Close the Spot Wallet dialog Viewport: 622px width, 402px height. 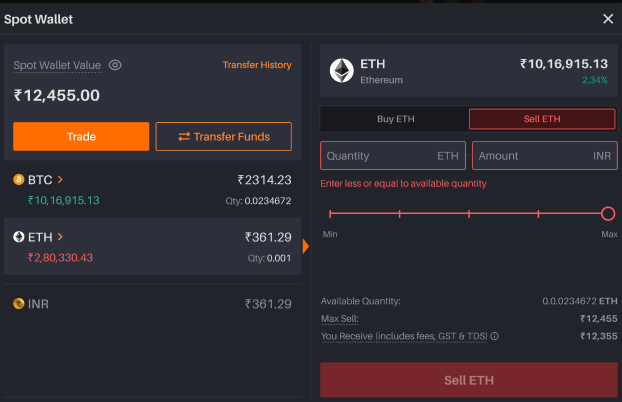tap(608, 19)
